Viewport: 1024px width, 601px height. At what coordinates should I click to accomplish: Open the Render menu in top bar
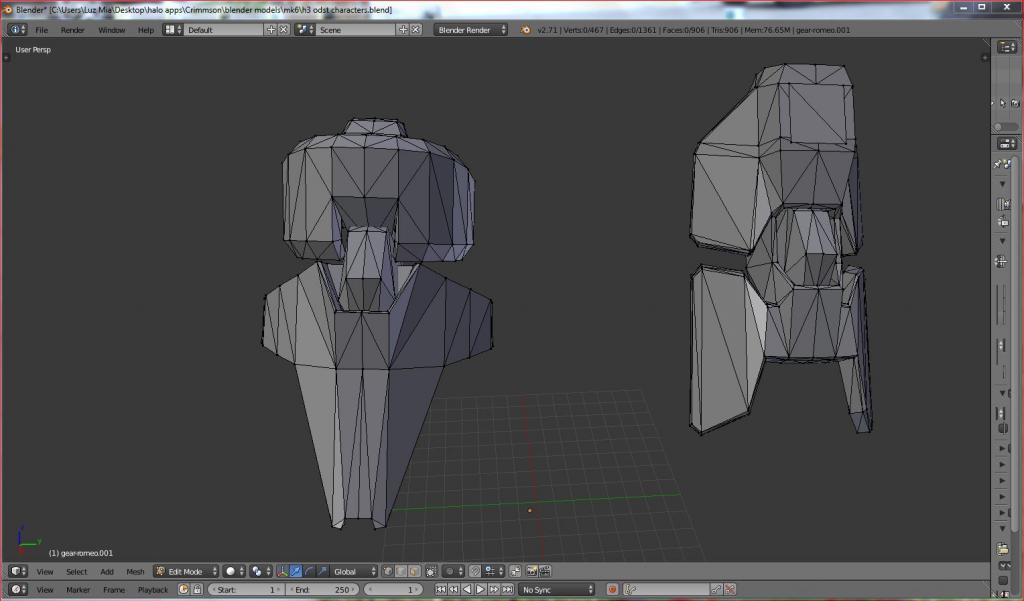click(72, 30)
